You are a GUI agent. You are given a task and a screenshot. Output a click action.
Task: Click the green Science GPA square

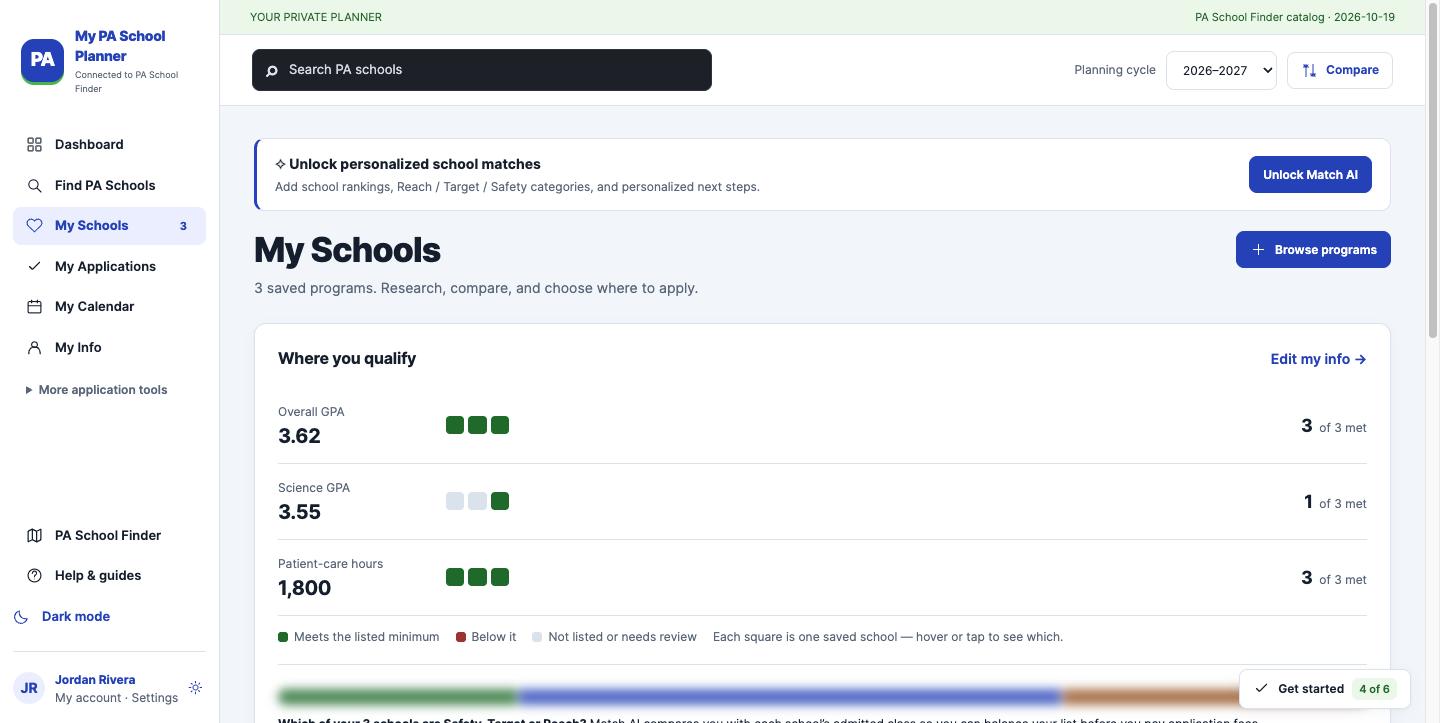[x=500, y=501]
